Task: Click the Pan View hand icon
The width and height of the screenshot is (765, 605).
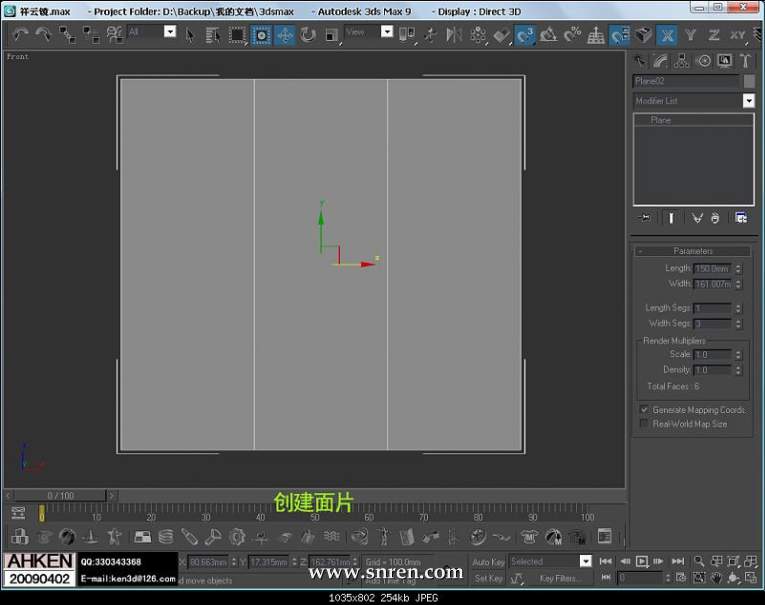Action: coord(716,578)
